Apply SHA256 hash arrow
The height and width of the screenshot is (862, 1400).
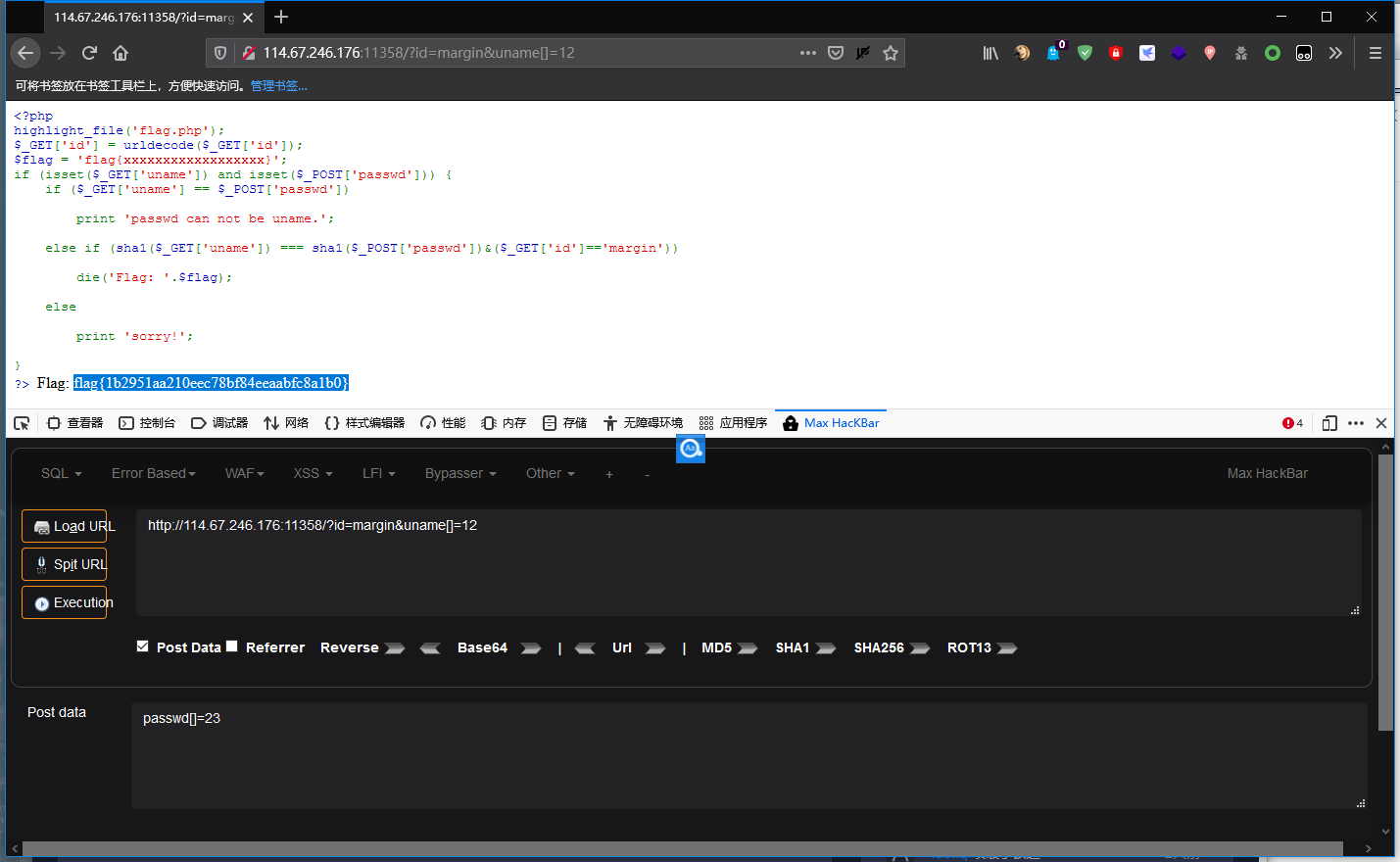coord(920,648)
